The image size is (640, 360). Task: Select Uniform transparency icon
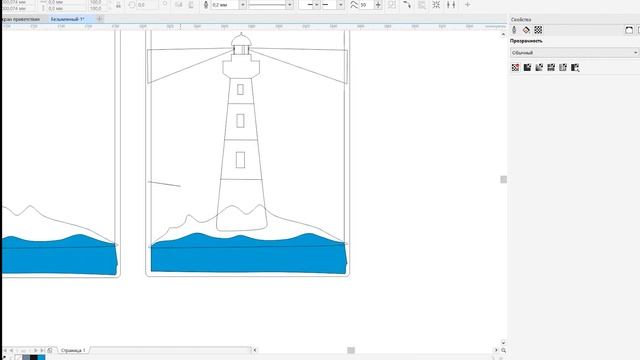click(x=527, y=67)
